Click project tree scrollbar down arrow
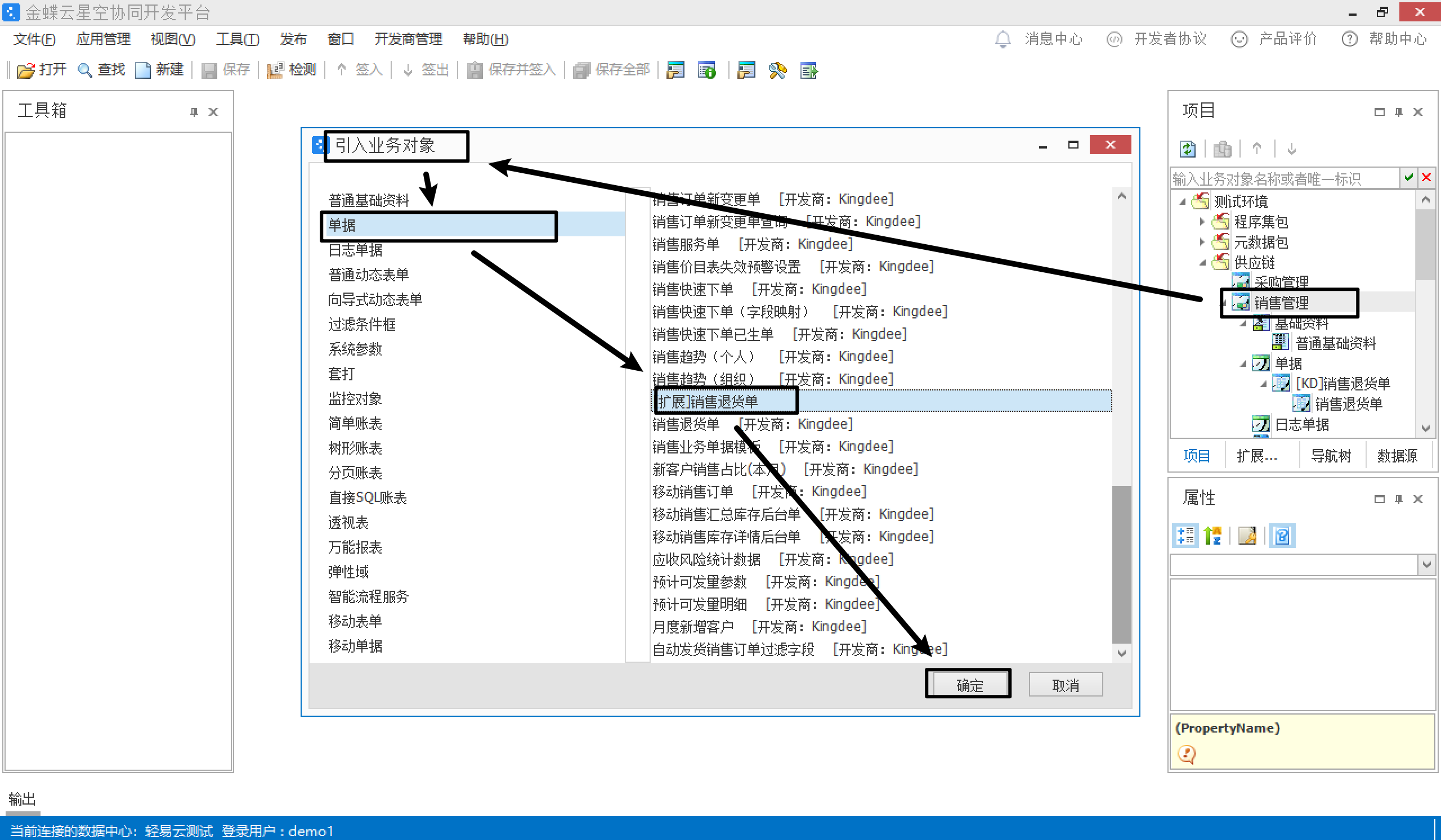This screenshot has width=1441, height=840. click(1426, 428)
